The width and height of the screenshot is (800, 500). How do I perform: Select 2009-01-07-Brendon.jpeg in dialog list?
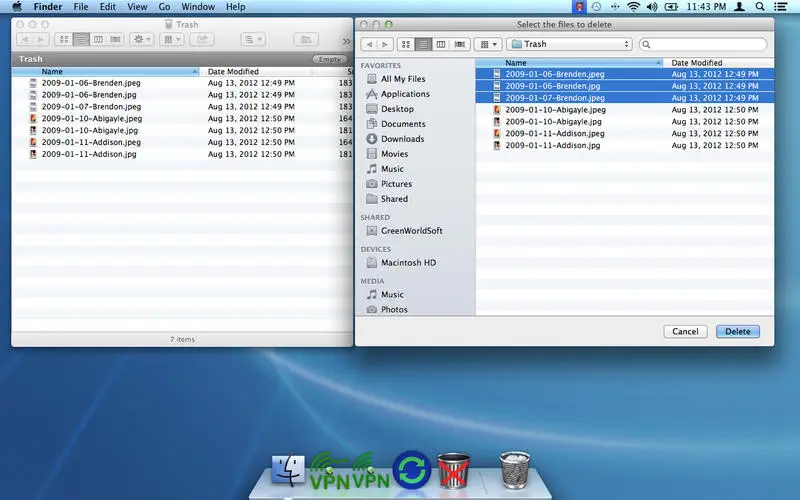click(624, 98)
